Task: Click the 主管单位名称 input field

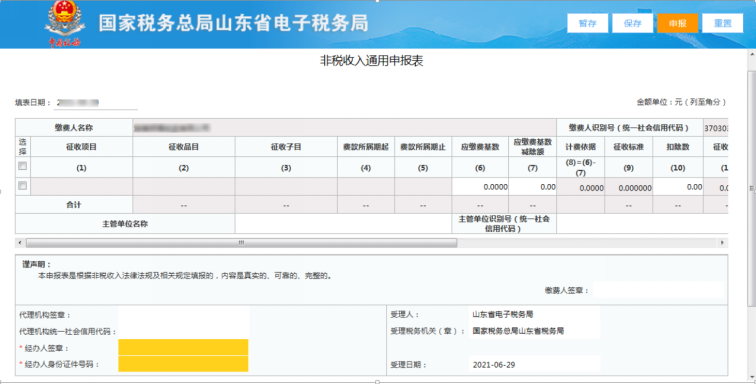Action: 343,224
